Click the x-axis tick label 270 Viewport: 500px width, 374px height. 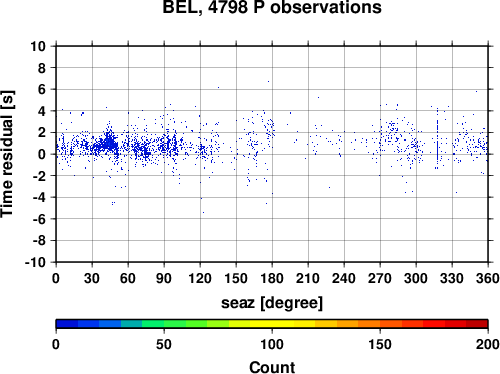click(380, 278)
